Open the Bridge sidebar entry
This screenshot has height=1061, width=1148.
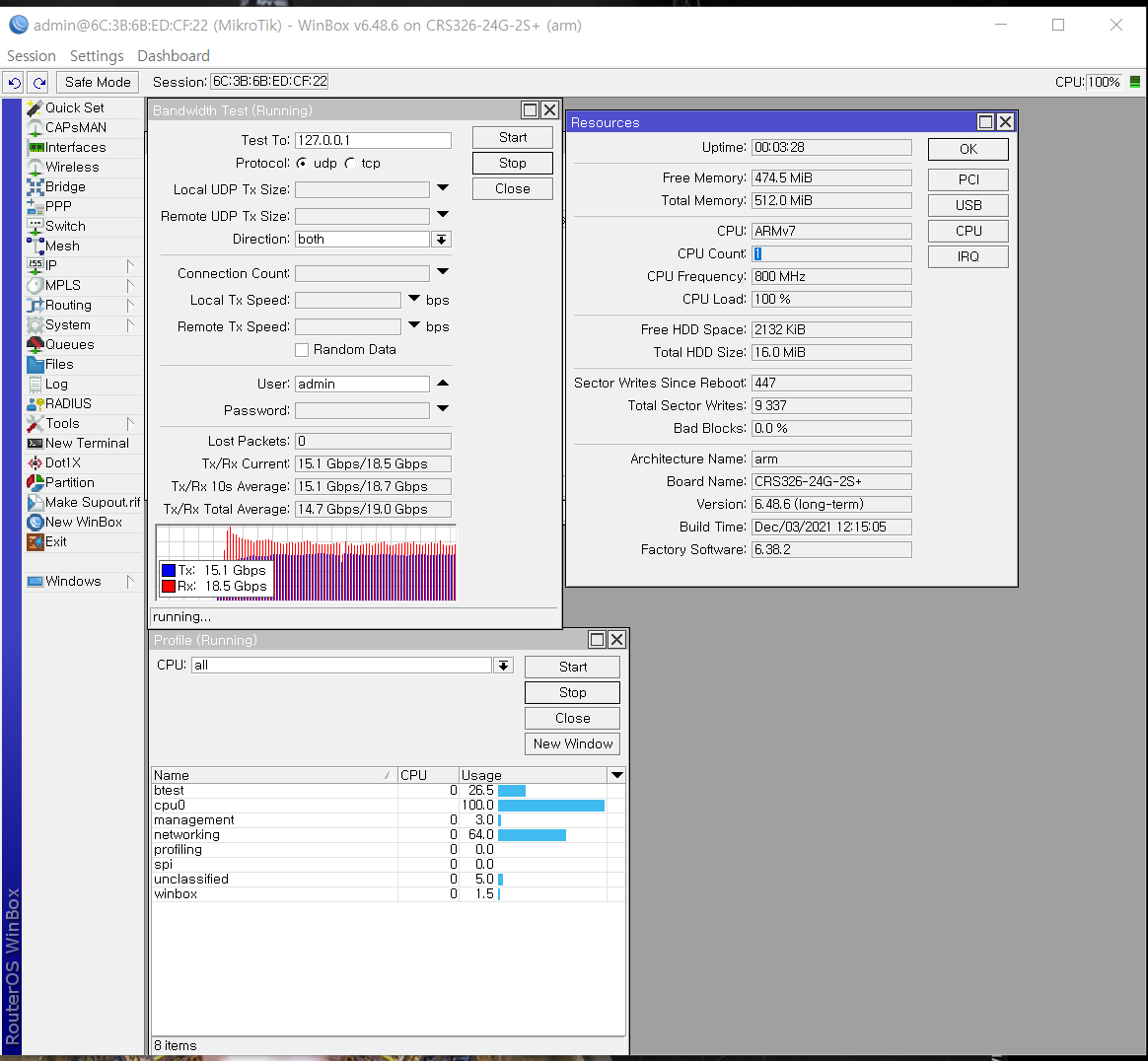(x=65, y=186)
